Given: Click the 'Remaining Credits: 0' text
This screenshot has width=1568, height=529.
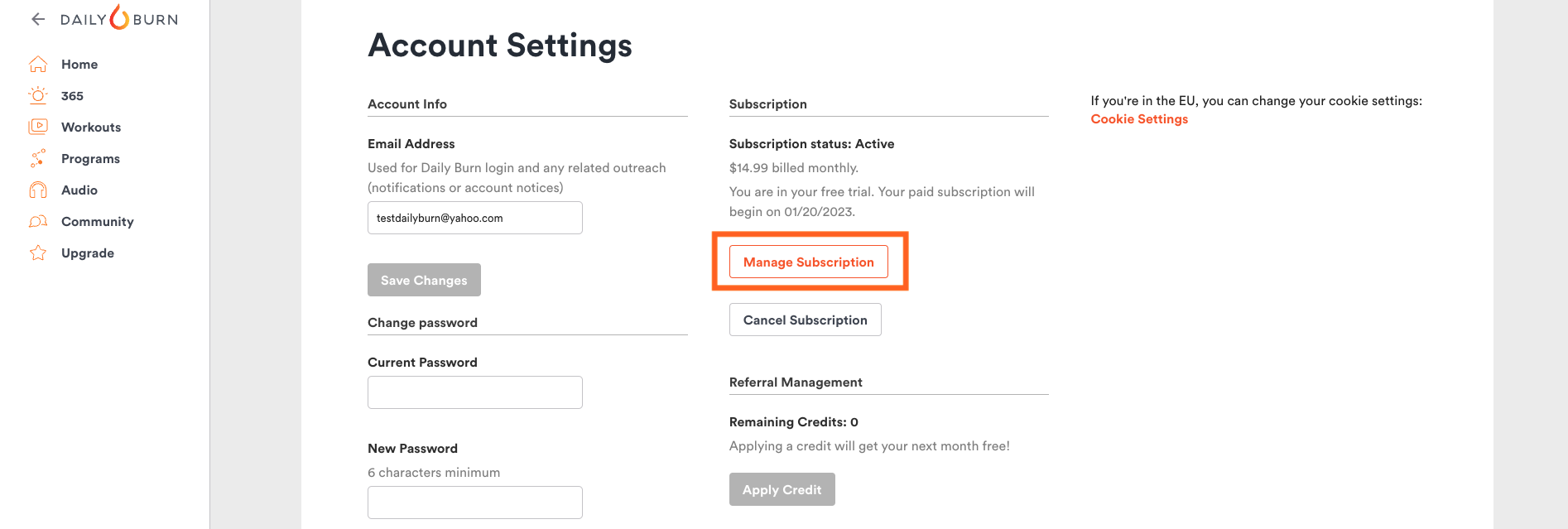Looking at the screenshot, I should (x=794, y=421).
